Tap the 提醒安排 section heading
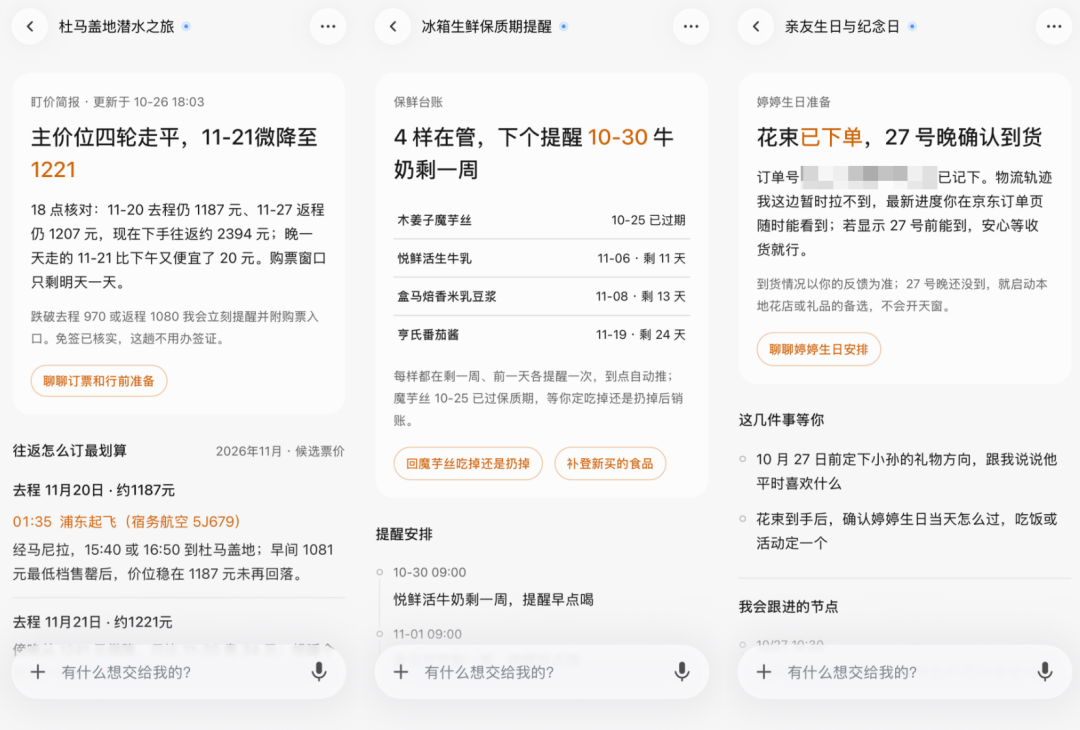 404,534
